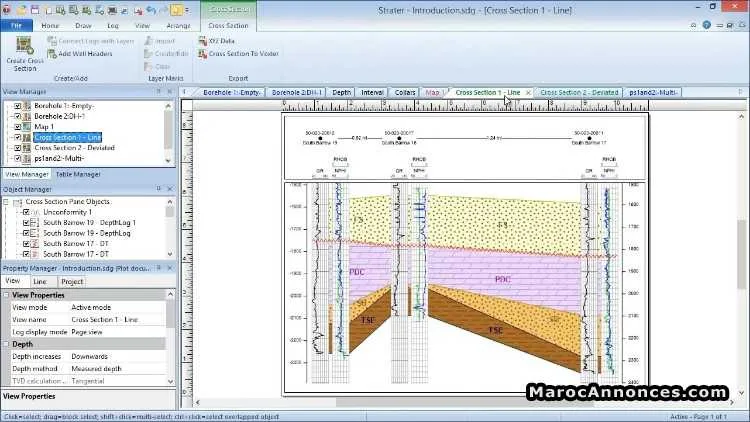Viewport: 750px width, 422px height.
Task: Open the Map 1 document tab
Action: click(434, 92)
